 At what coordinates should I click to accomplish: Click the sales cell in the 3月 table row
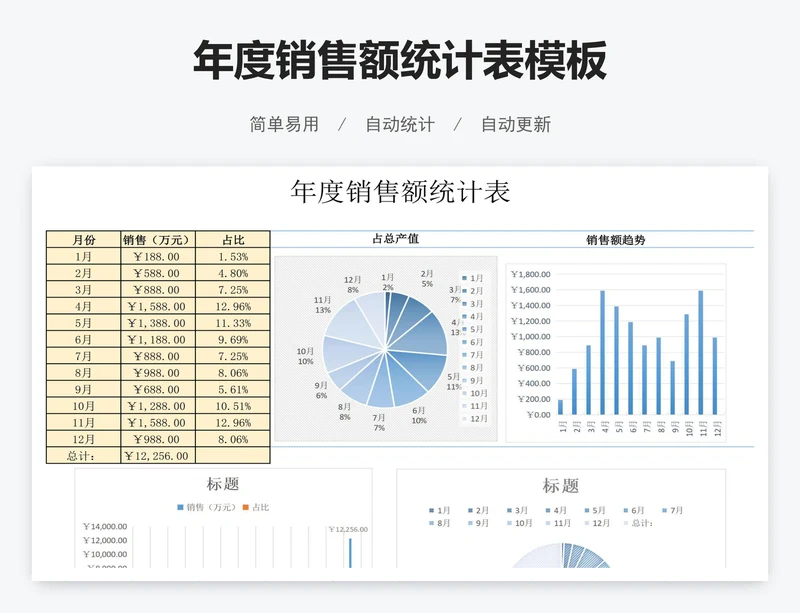158,290
